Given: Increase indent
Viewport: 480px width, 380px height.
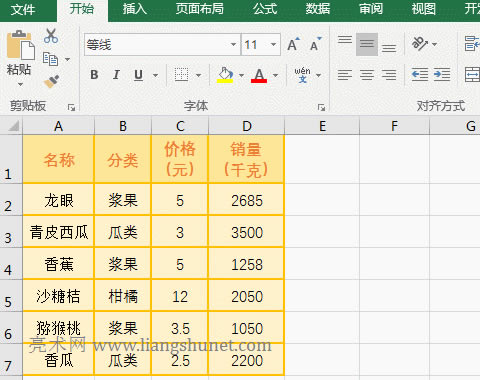Looking at the screenshot, I should coord(442,75).
